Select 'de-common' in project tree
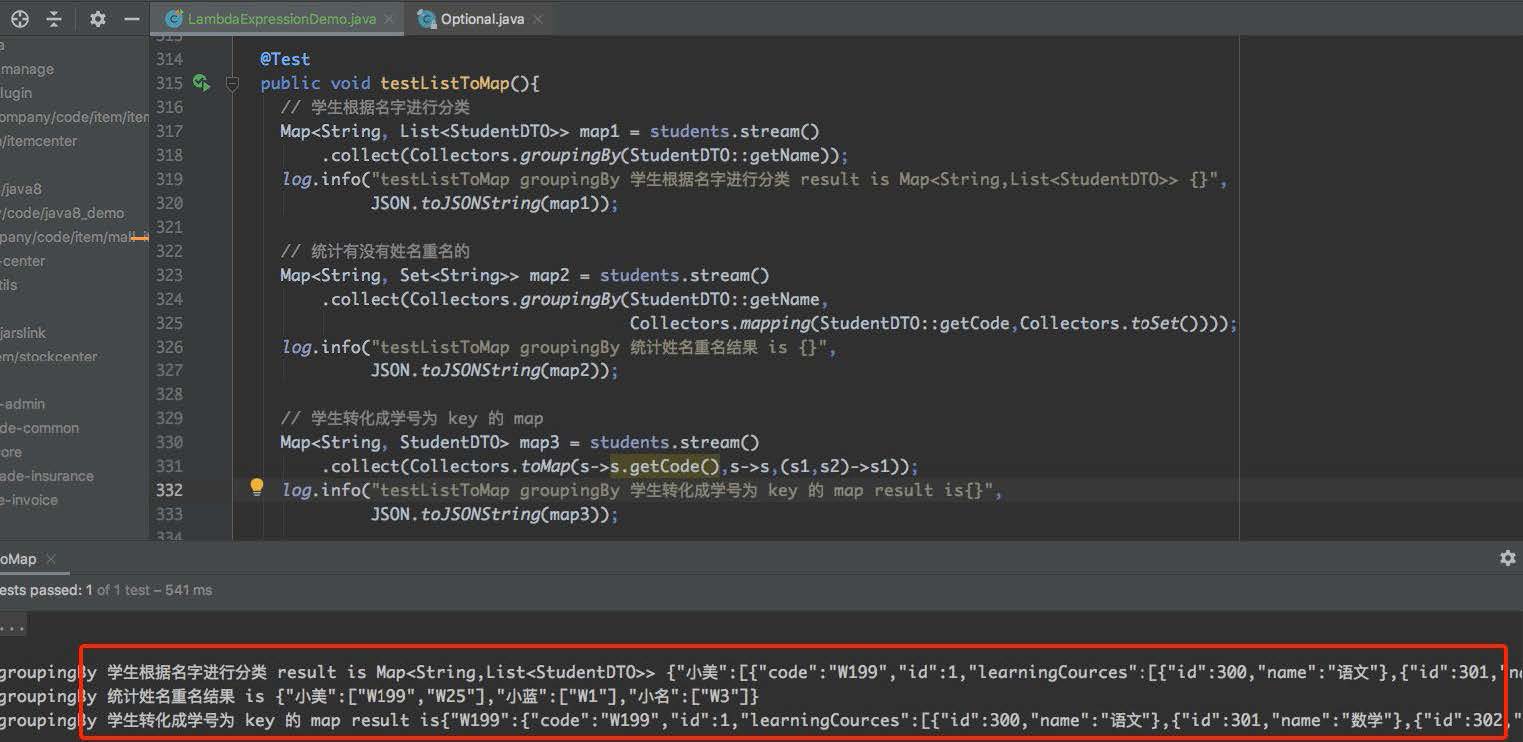 pyautogui.click(x=39, y=428)
